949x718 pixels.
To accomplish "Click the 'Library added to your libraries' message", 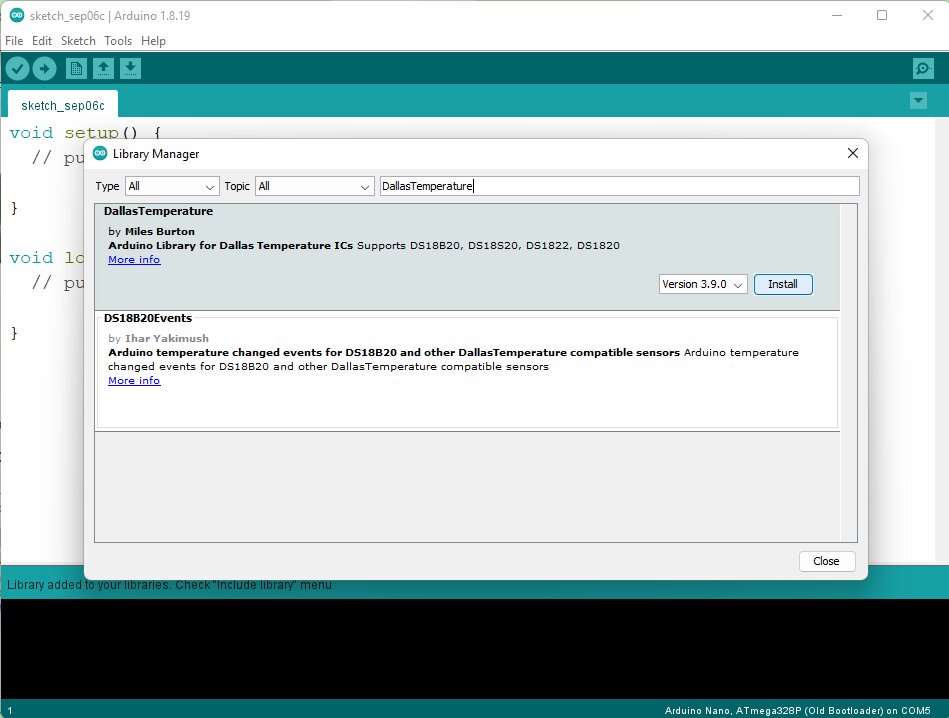I will click(169, 585).
